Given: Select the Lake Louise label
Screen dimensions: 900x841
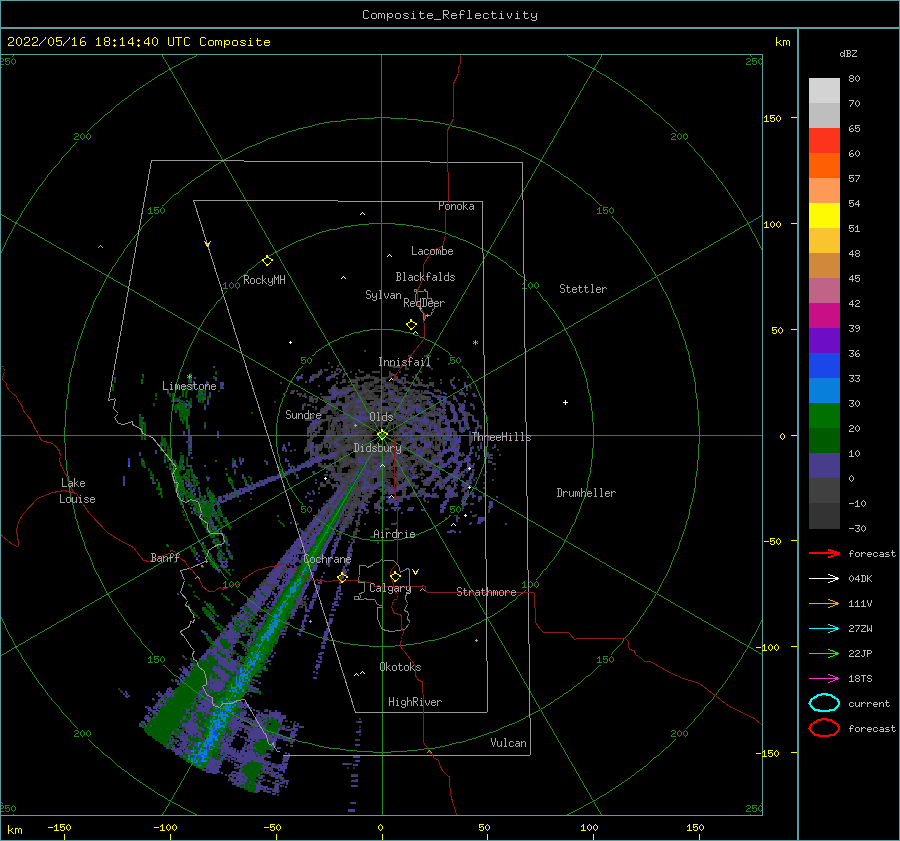Looking at the screenshot, I should (x=77, y=491).
